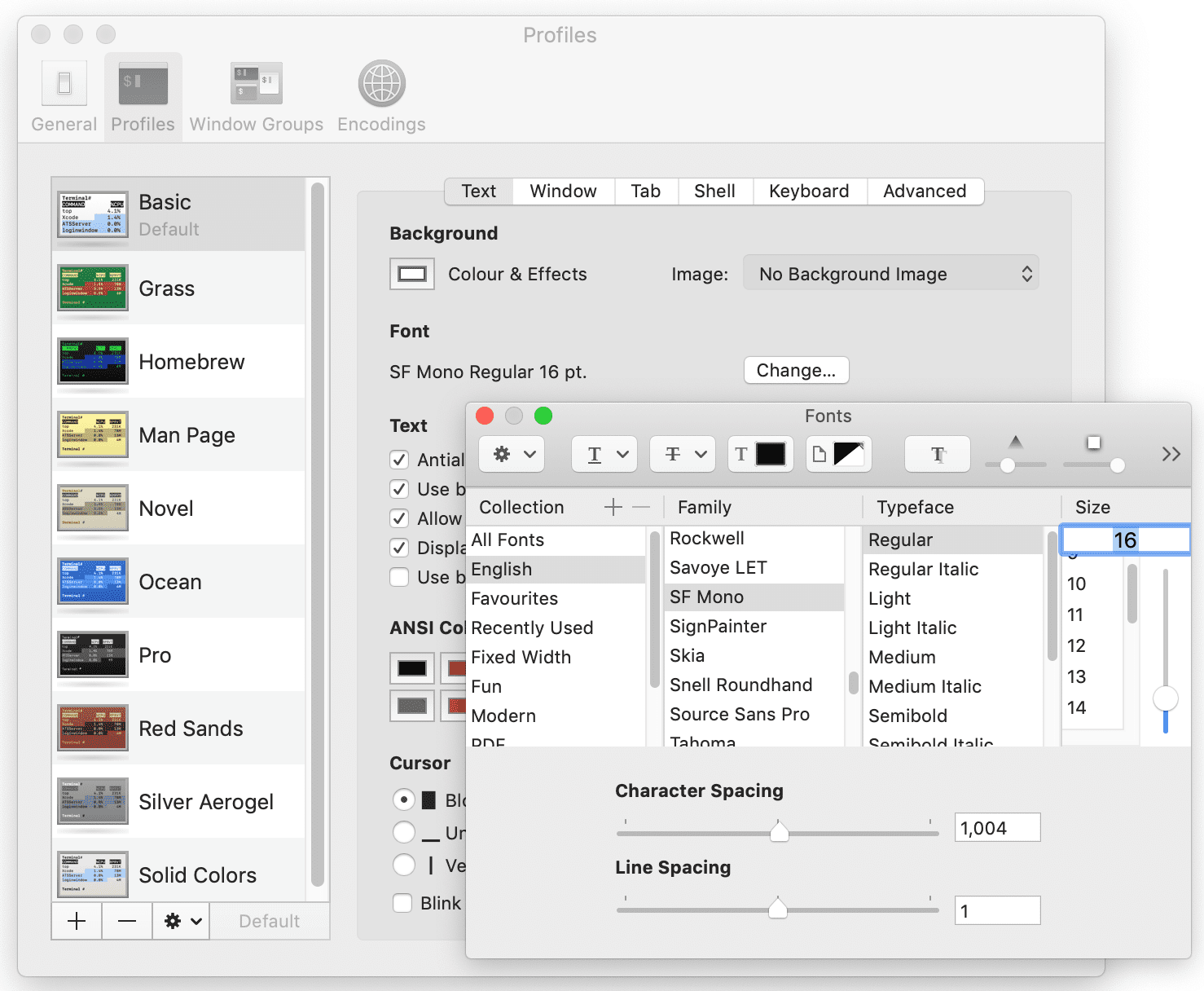Open the Encodings settings globe icon
The height and width of the screenshot is (991, 1204).
coord(380,90)
